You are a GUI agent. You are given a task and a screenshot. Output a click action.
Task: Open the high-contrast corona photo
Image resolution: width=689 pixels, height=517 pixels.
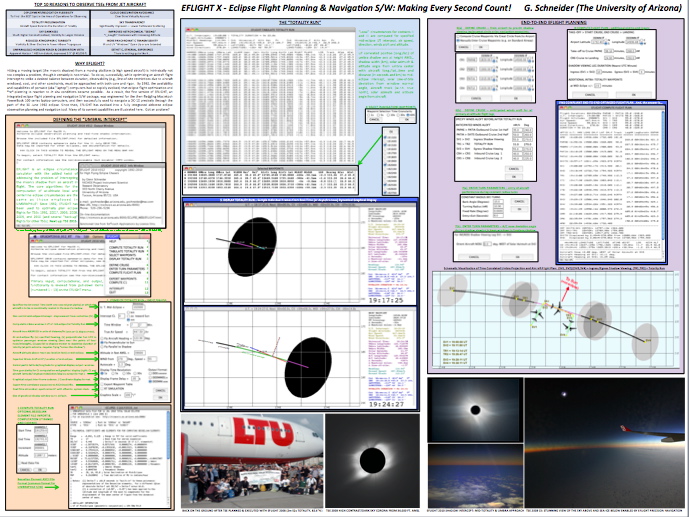pyautogui.click(x=372, y=460)
